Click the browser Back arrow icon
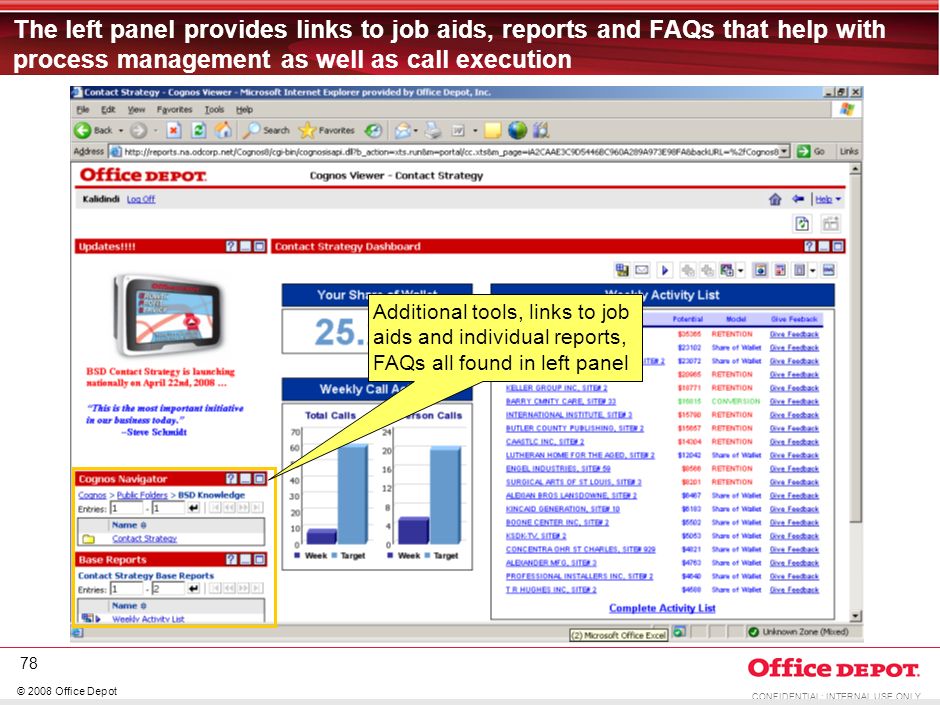The image size is (940, 705). point(83,130)
